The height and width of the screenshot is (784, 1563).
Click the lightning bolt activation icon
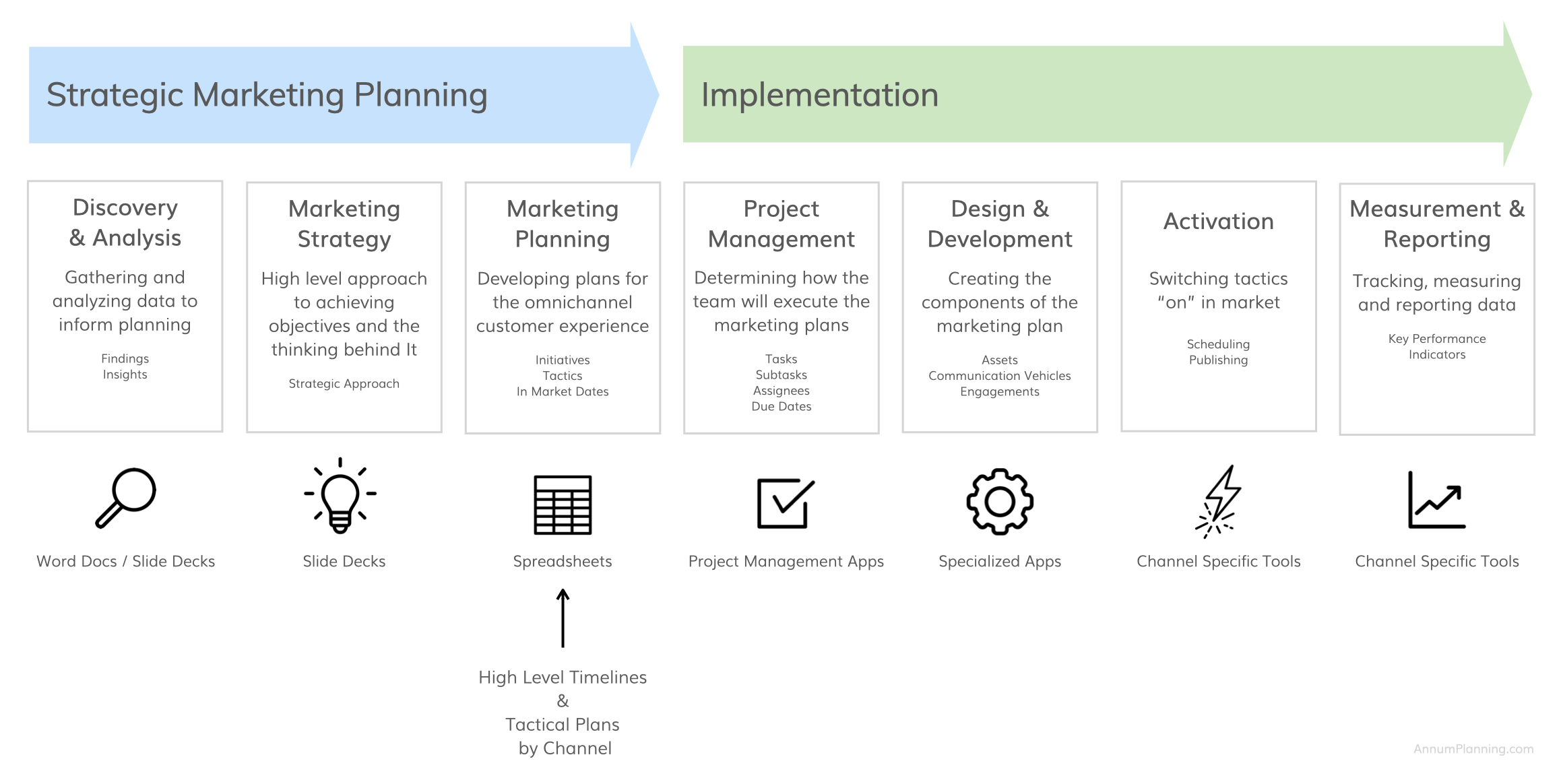pyautogui.click(x=1218, y=502)
